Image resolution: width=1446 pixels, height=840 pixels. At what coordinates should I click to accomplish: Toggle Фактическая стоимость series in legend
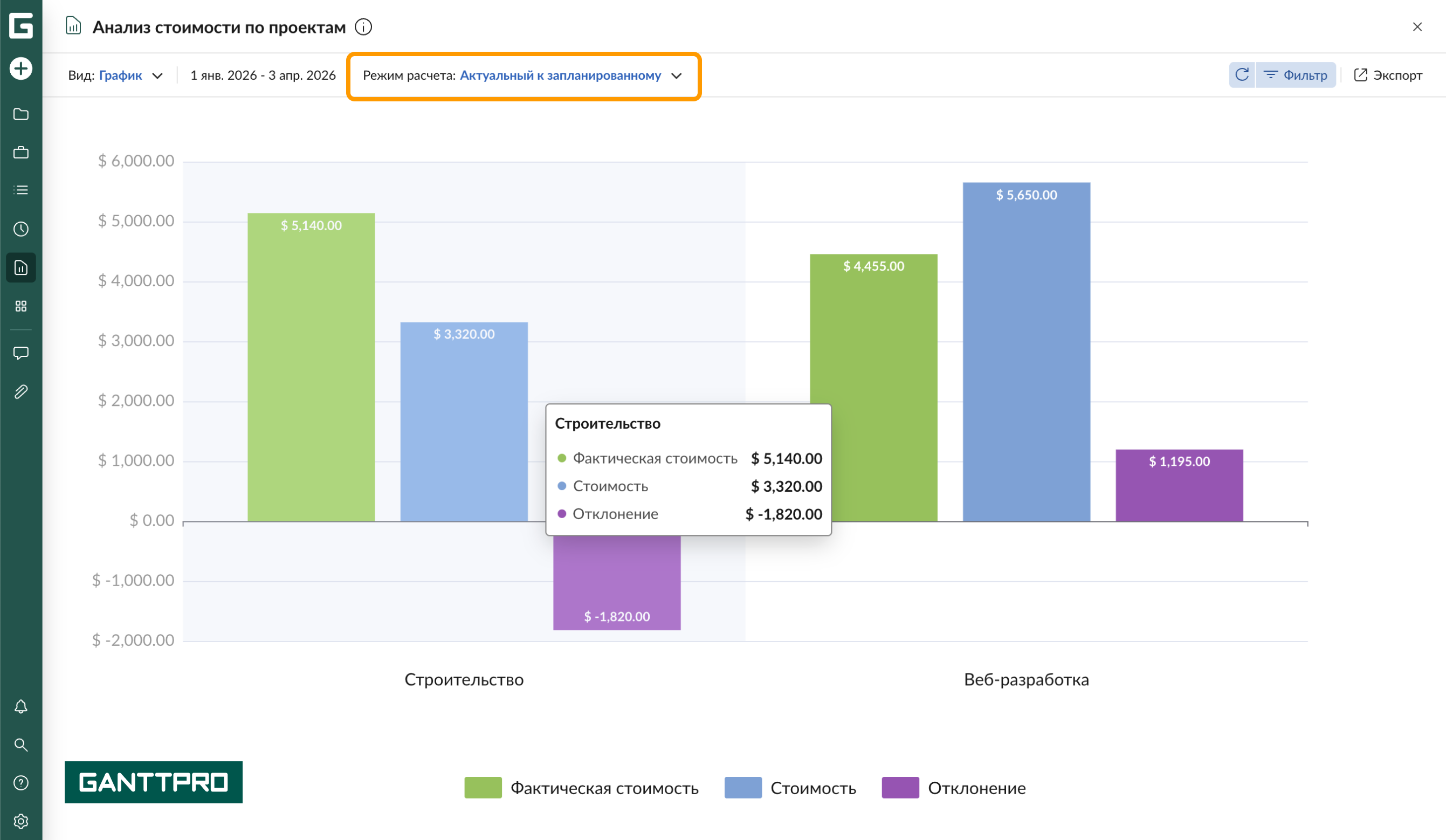coord(581,788)
